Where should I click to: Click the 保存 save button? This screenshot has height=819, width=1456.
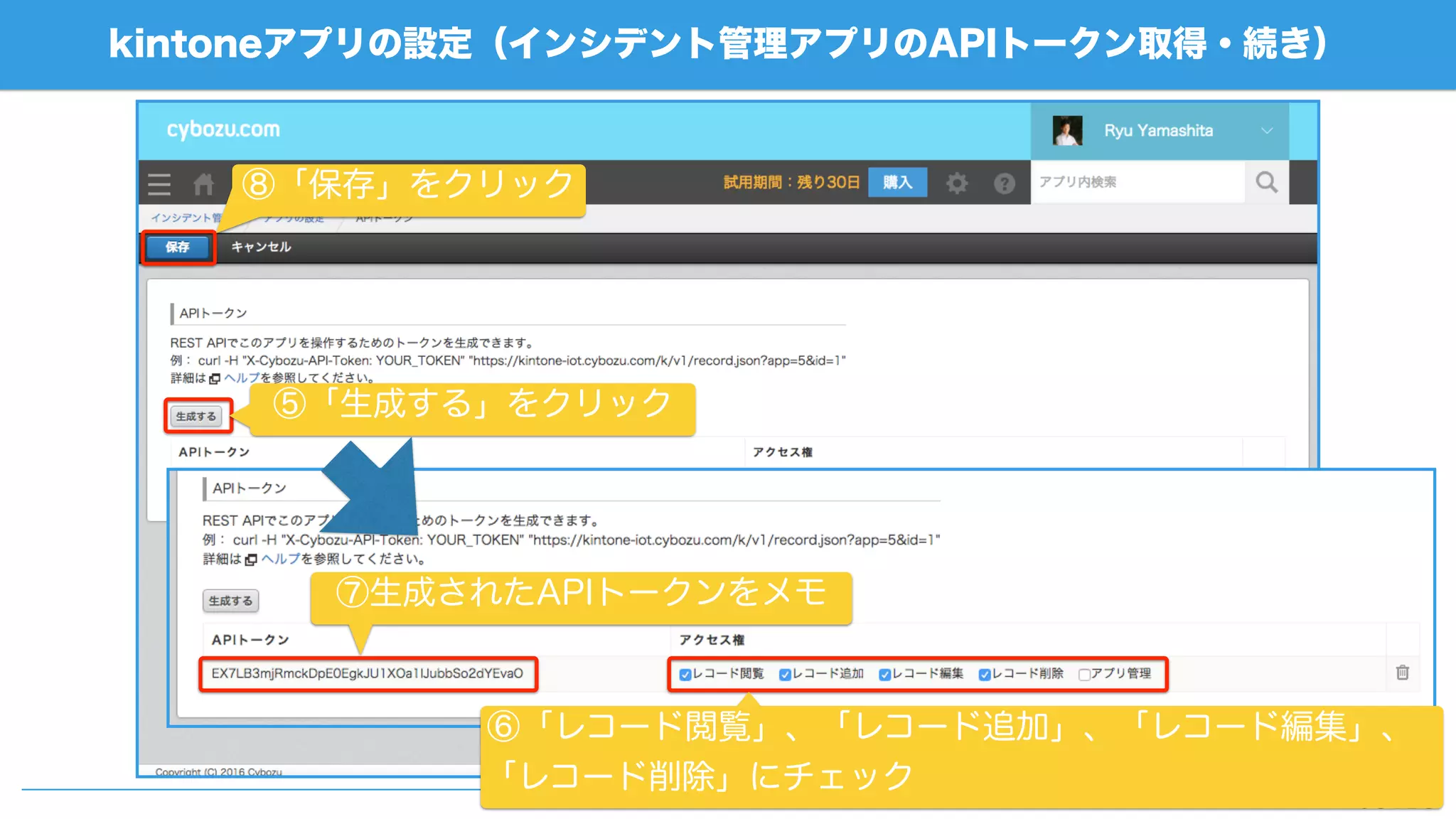(x=178, y=247)
